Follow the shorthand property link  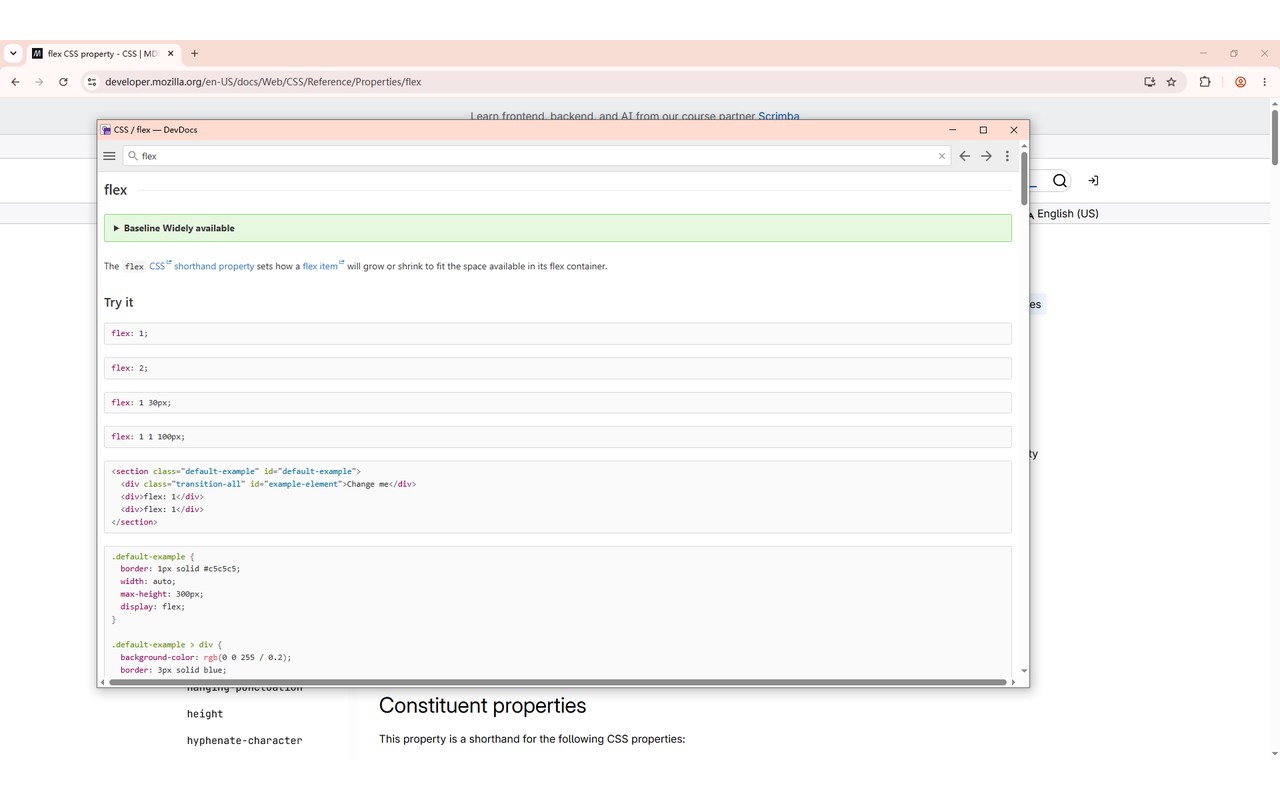point(214,267)
